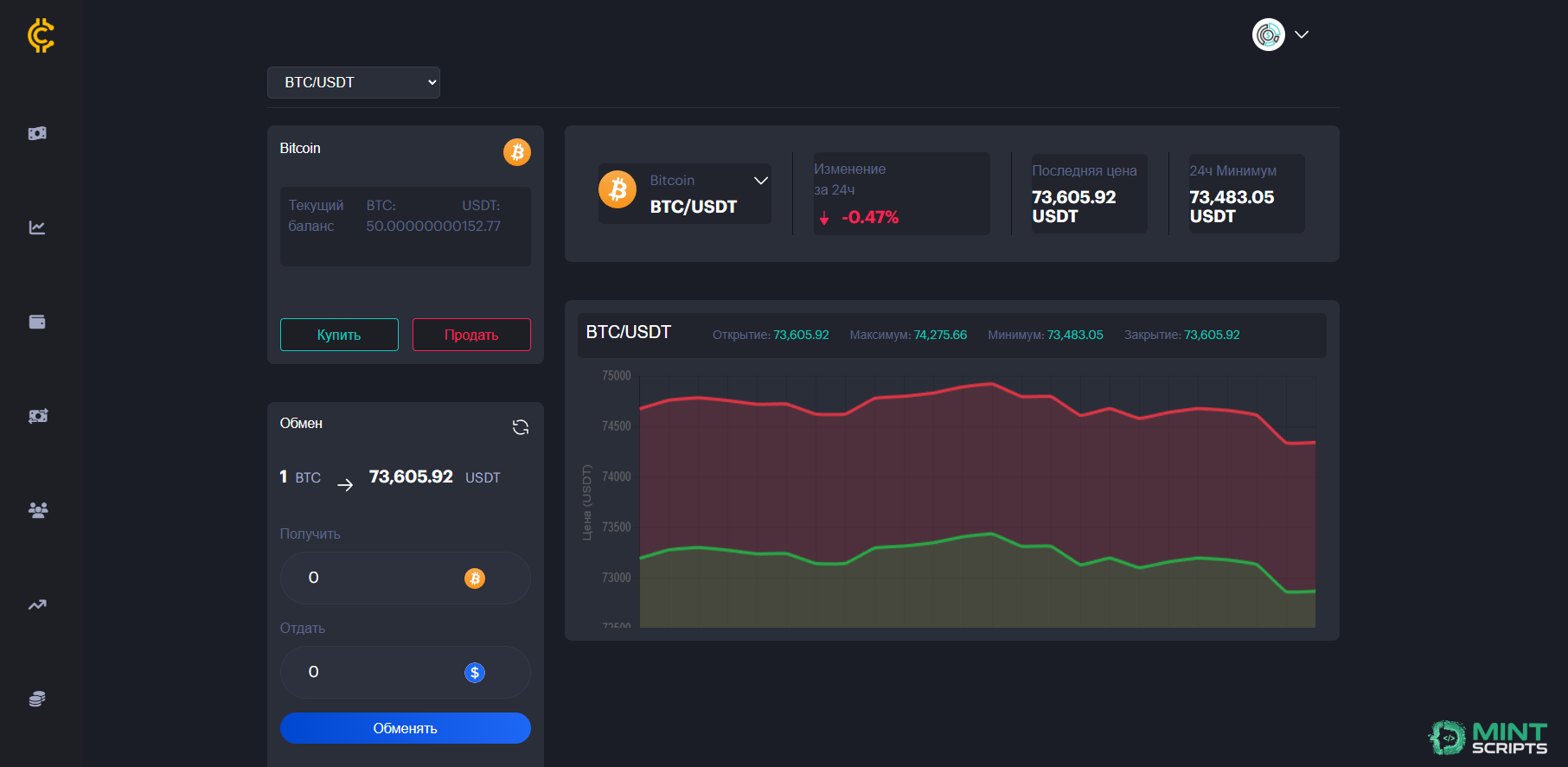Open the trending arrow sidebar icon
Image resolution: width=1568 pixels, height=767 pixels.
pyautogui.click(x=37, y=604)
